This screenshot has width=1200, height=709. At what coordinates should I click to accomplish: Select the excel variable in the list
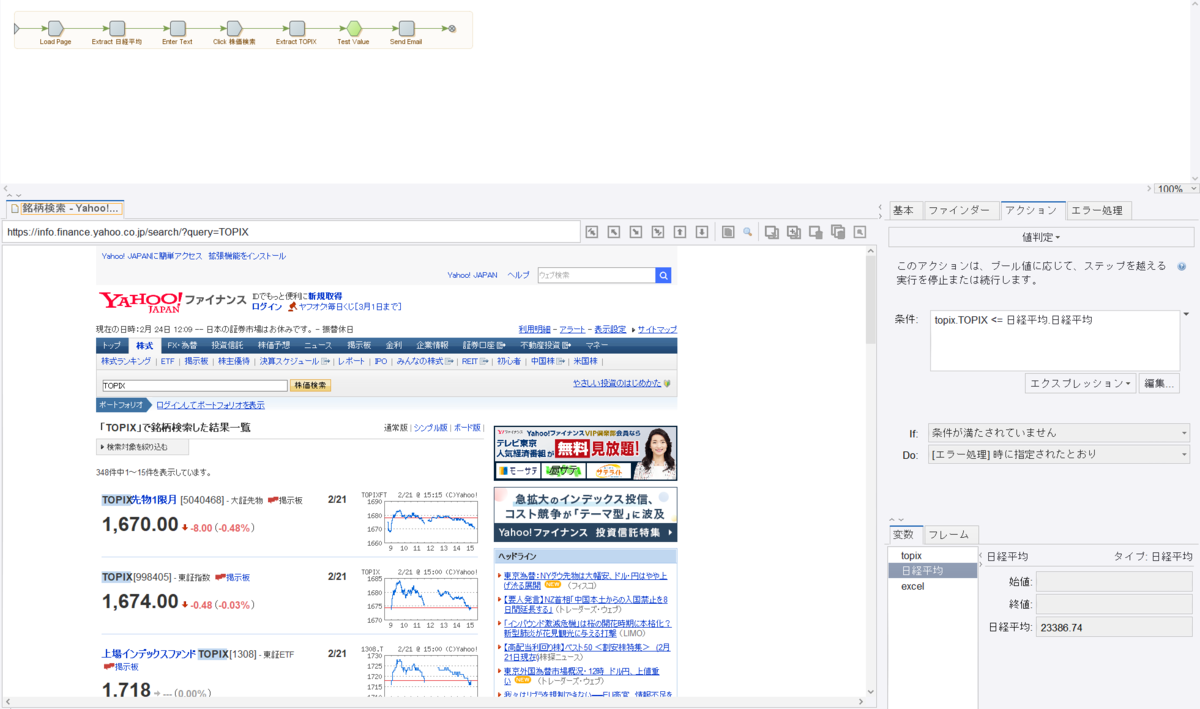pyautogui.click(x=932, y=586)
